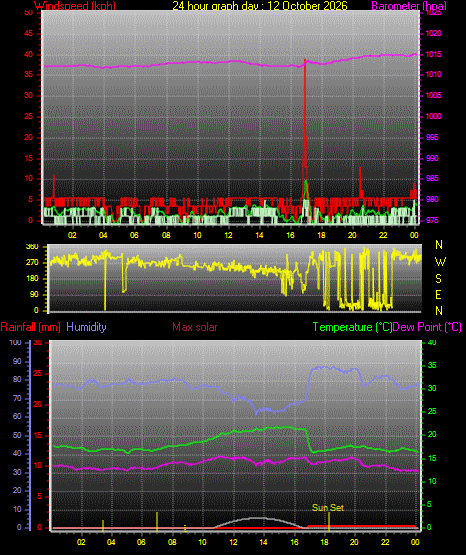Click the '12' hour label under the top graph
Screen dimensions: 466x555
click(x=228, y=235)
